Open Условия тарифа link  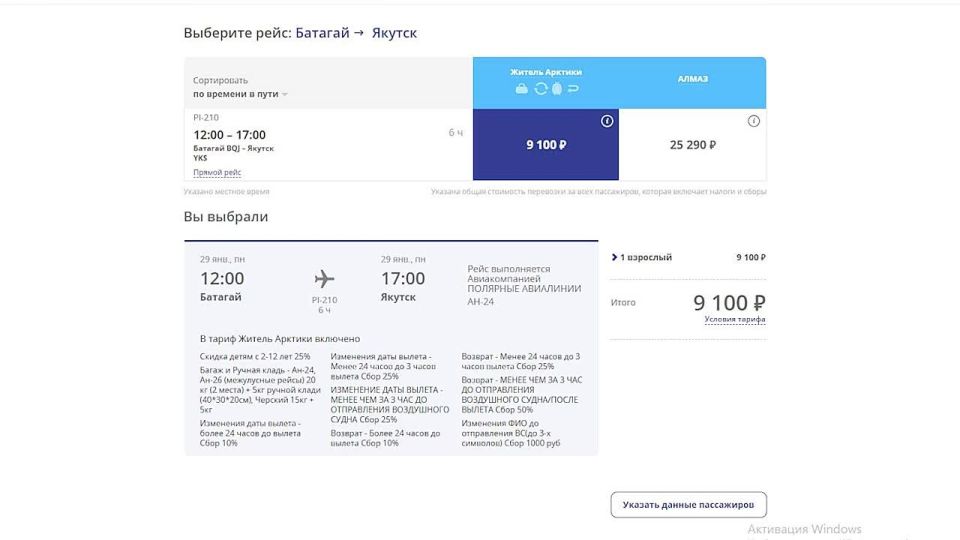(735, 320)
